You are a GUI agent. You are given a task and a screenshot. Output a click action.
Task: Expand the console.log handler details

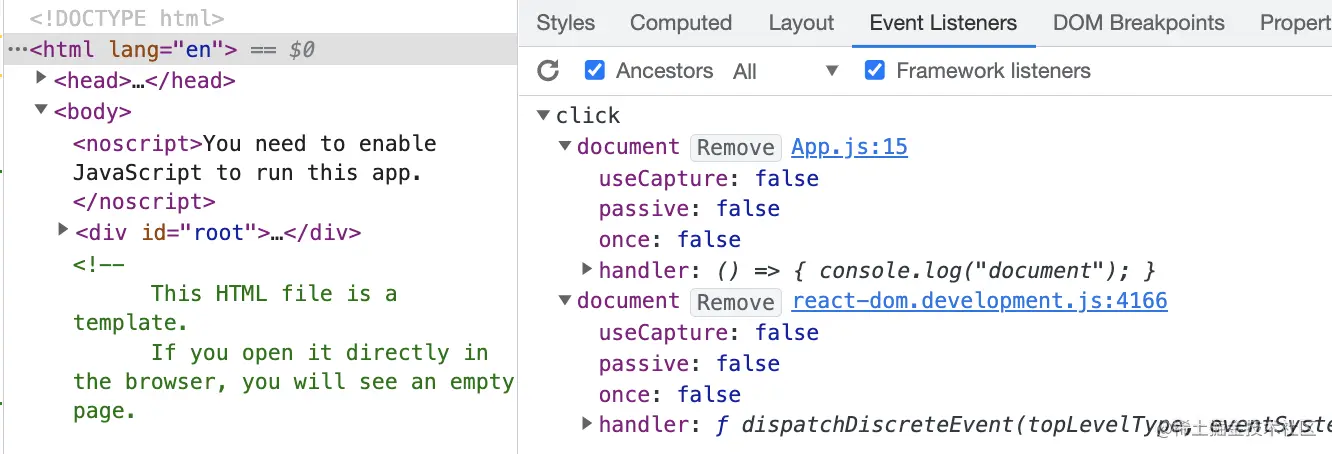pos(587,270)
